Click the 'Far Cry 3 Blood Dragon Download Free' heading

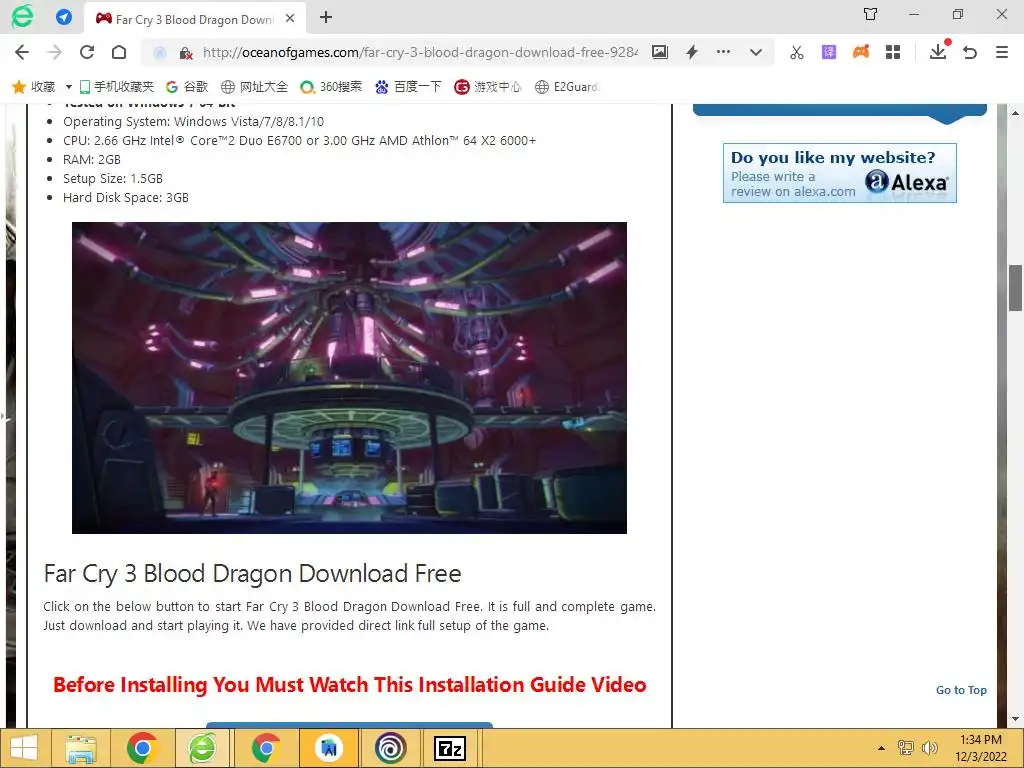click(252, 573)
